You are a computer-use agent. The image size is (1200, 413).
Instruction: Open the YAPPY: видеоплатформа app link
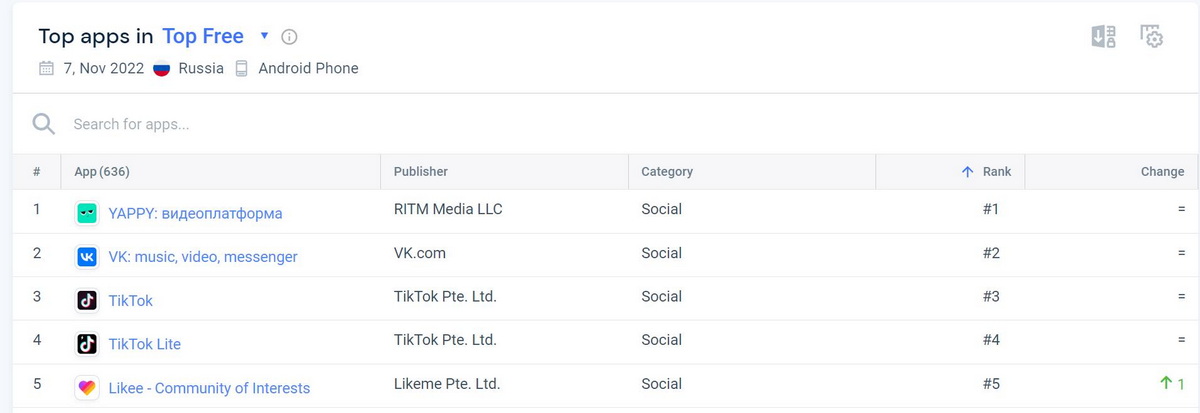(x=195, y=213)
